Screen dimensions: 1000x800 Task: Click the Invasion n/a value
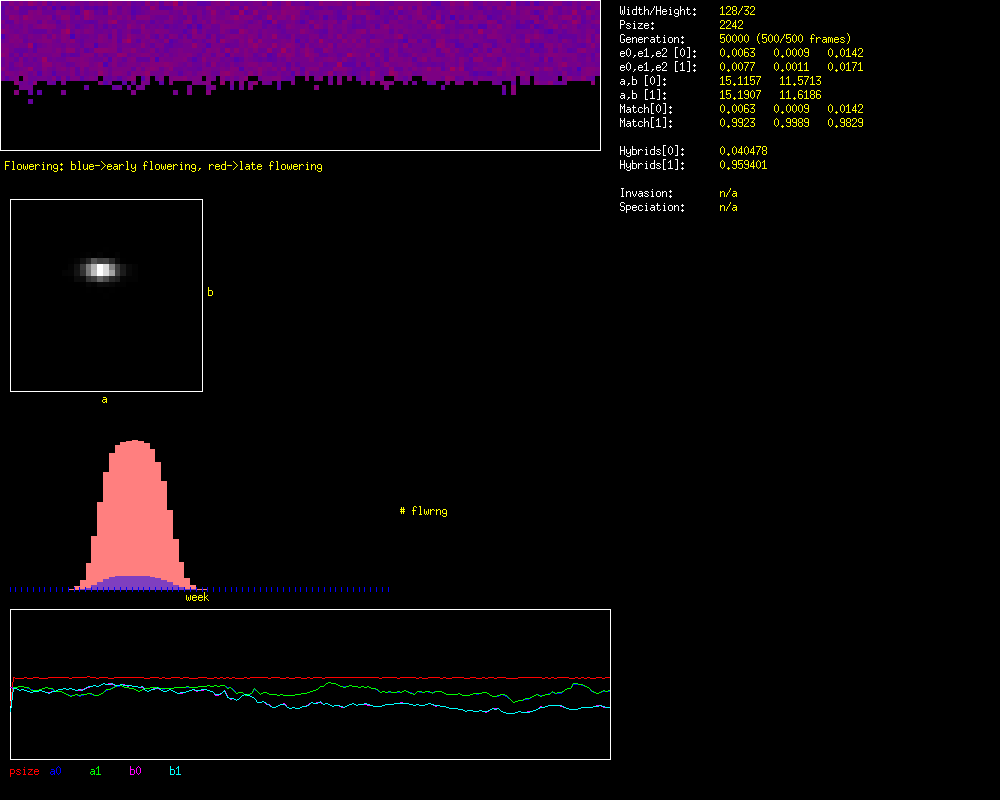728,193
